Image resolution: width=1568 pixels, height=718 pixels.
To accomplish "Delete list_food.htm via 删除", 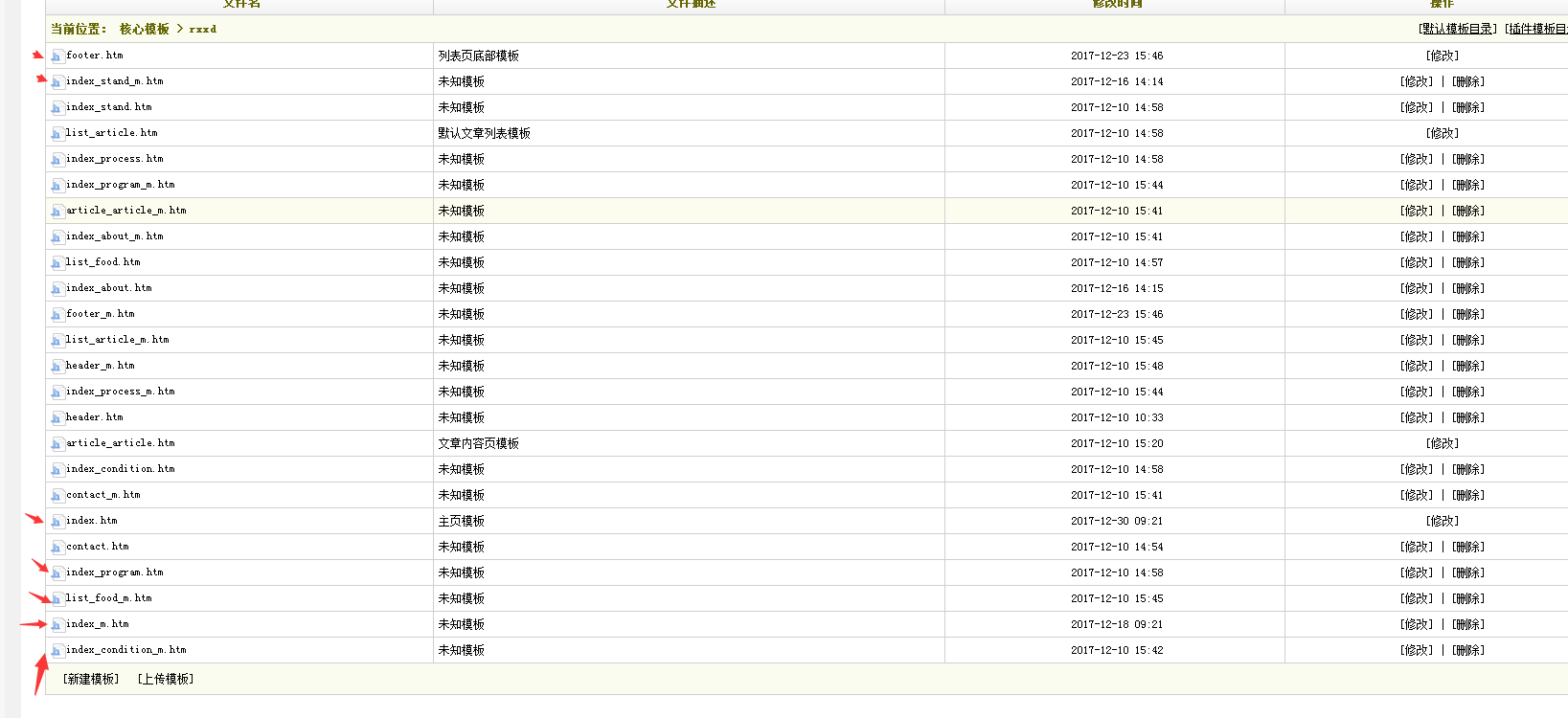I will click(x=1468, y=263).
